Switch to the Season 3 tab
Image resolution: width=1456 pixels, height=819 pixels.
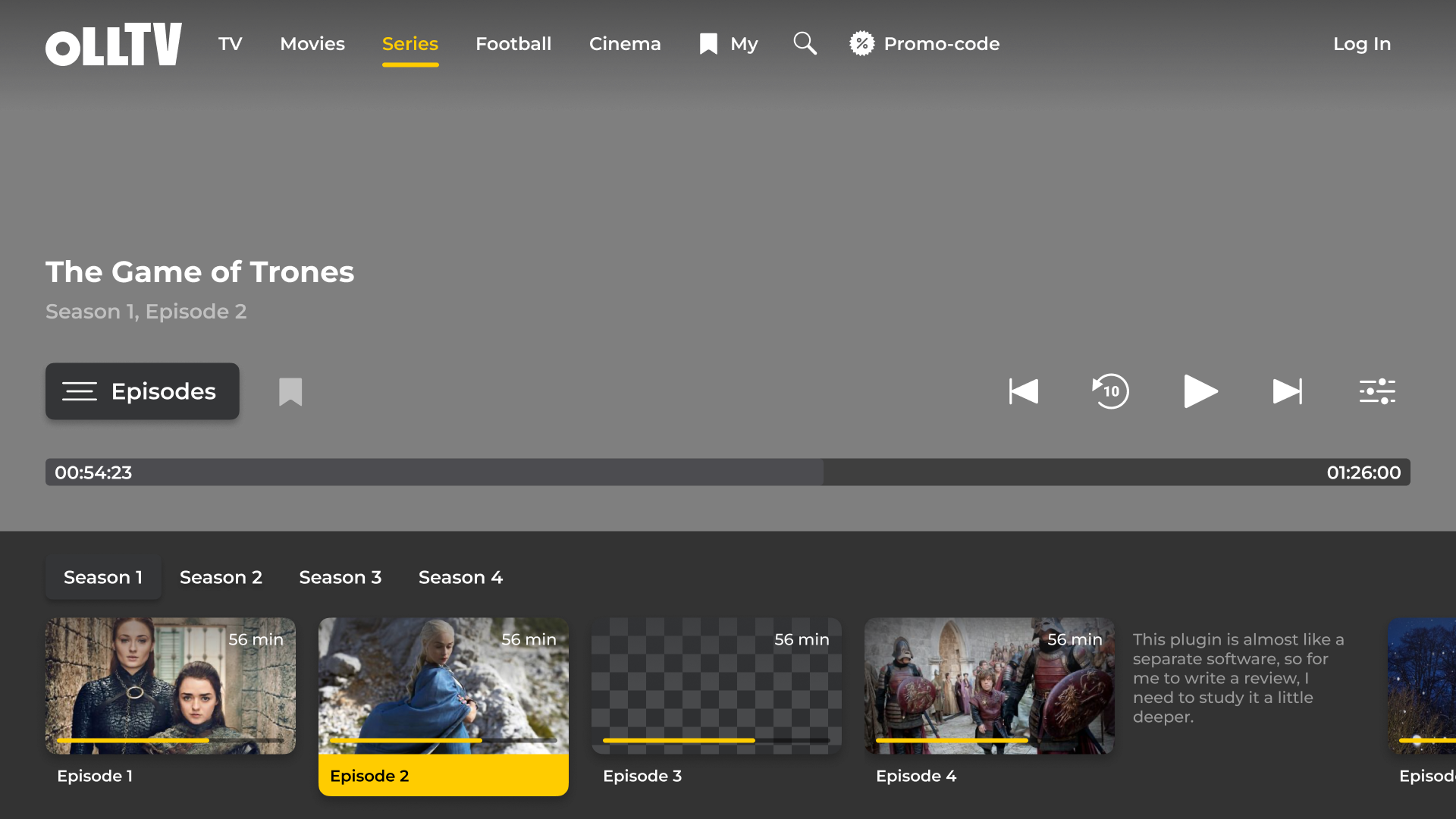340,578
